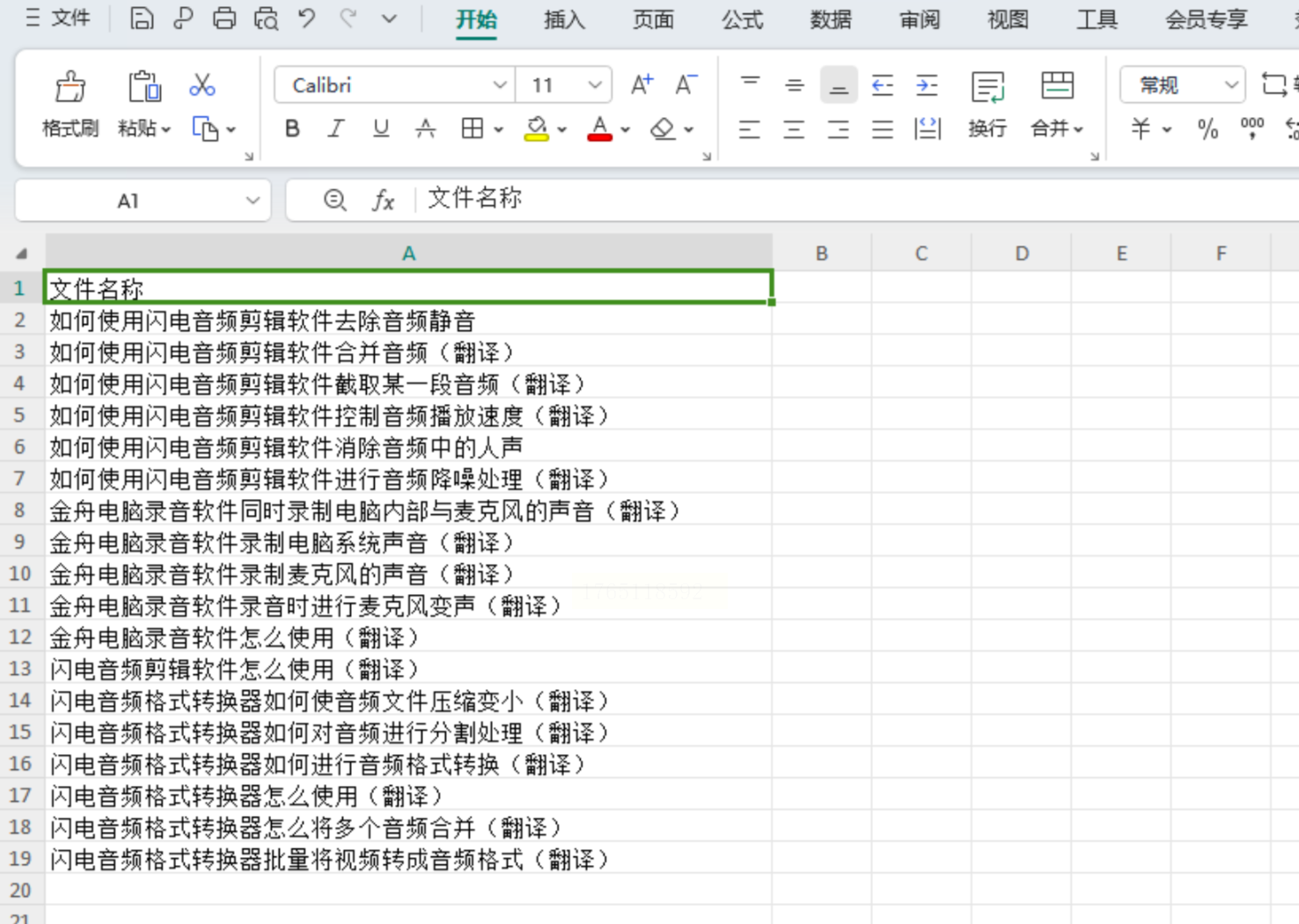The height and width of the screenshot is (924, 1299).
Task: Switch to the 视图 tab
Action: [x=1008, y=19]
